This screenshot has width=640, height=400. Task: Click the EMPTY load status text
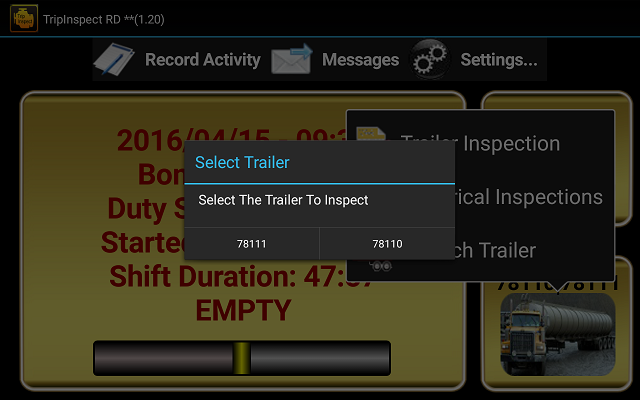pyautogui.click(x=243, y=310)
